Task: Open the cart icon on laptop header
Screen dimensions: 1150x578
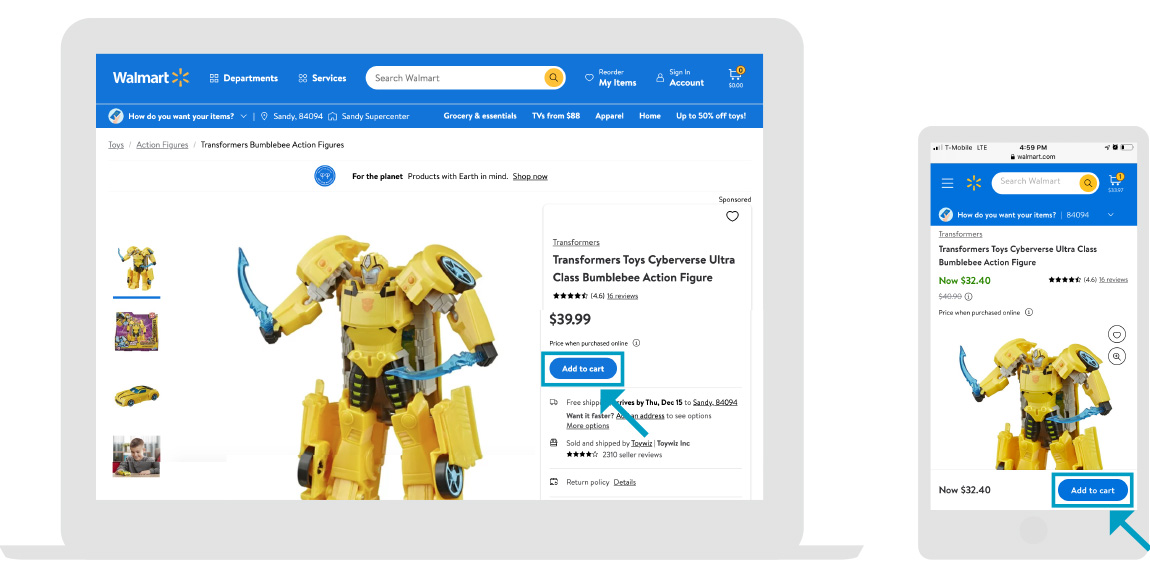Action: [736, 77]
